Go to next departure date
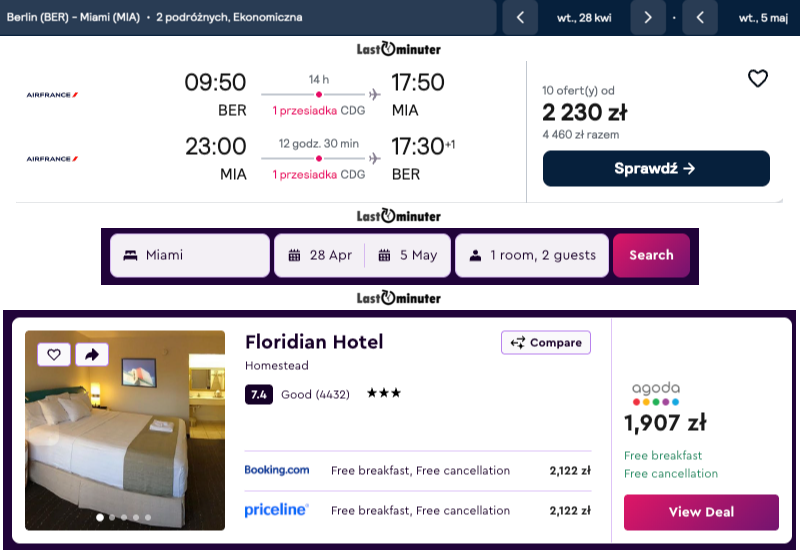The height and width of the screenshot is (550, 800). point(648,18)
